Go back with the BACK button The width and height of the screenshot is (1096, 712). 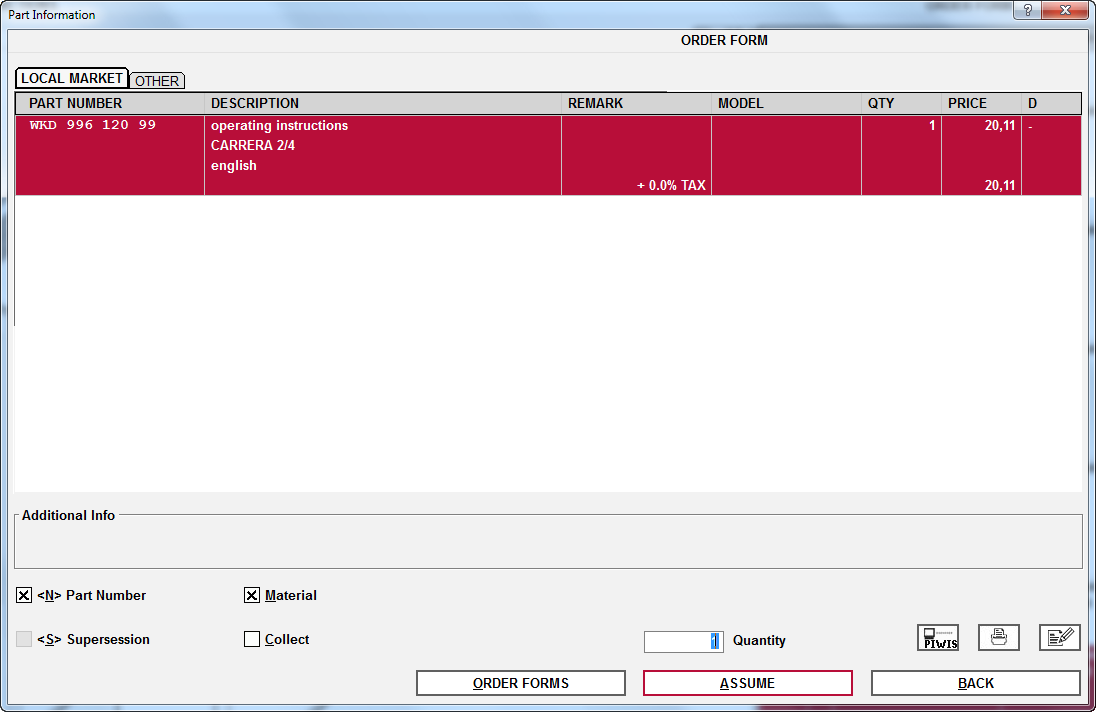(975, 683)
